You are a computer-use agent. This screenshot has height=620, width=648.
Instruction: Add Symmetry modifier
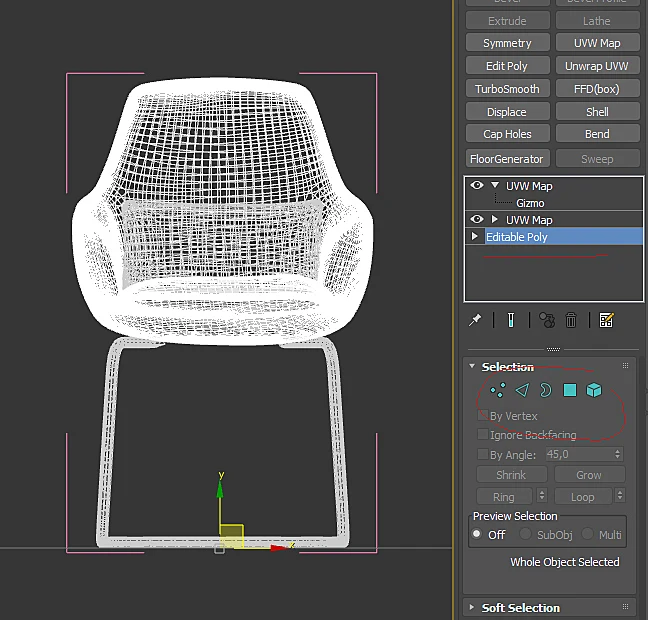507,43
